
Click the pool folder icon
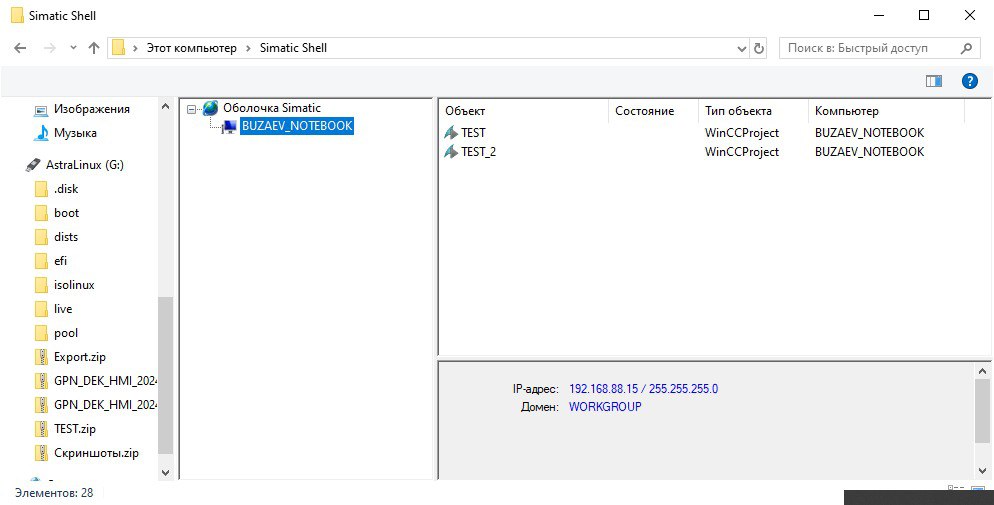[41, 333]
